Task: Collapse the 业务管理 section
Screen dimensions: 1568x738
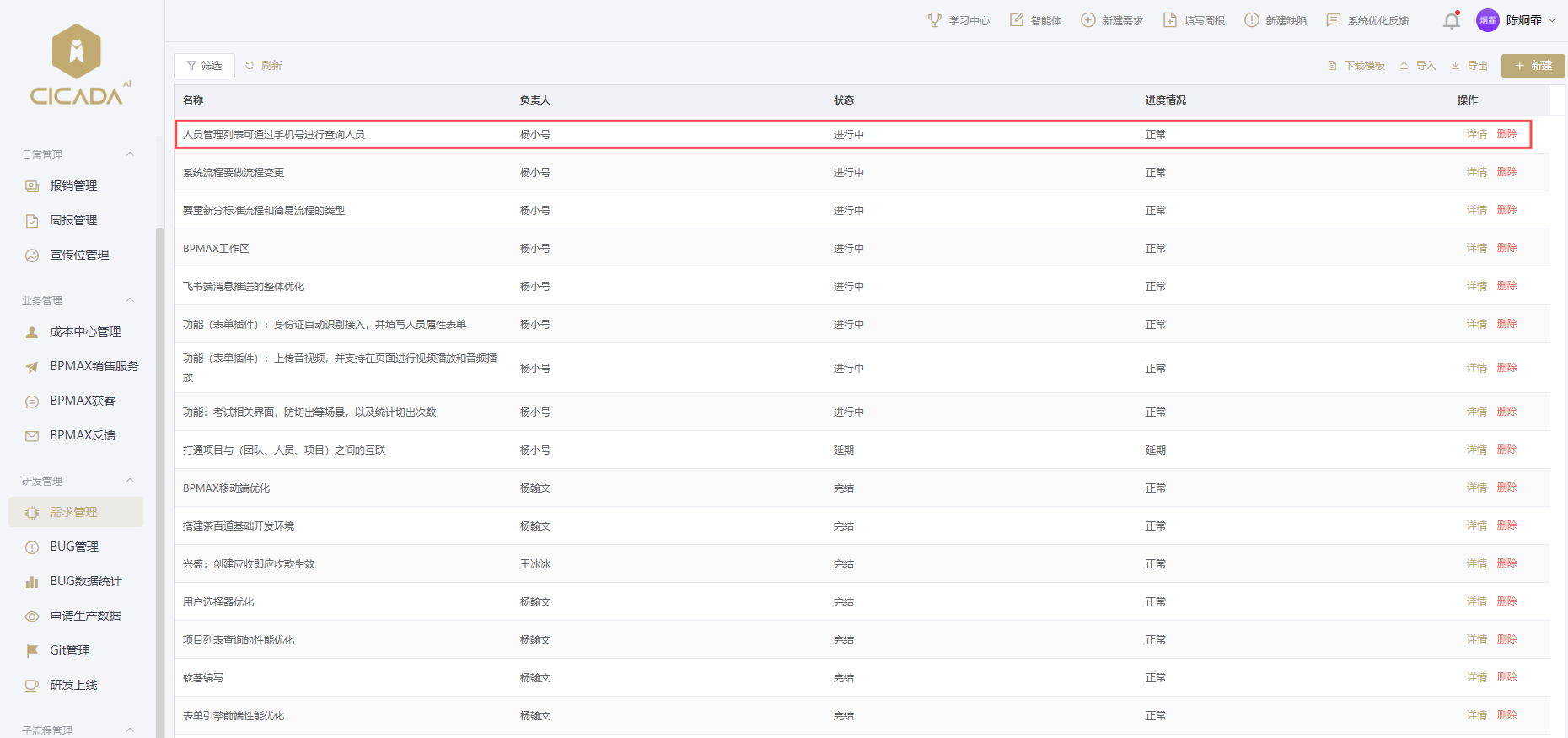Action: [x=130, y=300]
